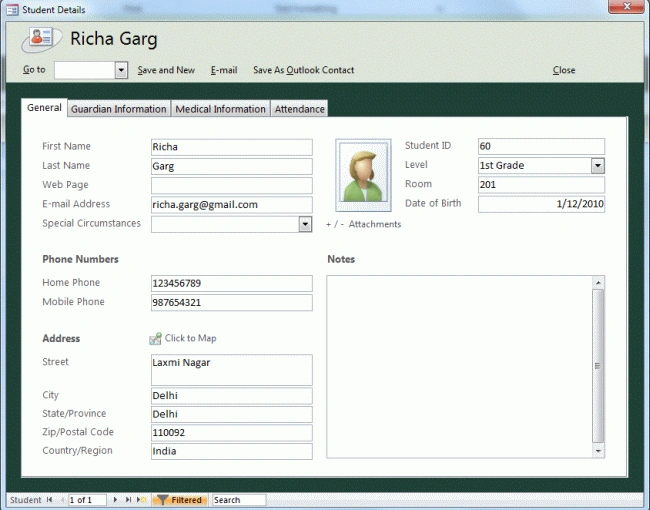650x510 pixels.
Task: Select the student photo attachment thumbnail
Action: pyautogui.click(x=363, y=175)
